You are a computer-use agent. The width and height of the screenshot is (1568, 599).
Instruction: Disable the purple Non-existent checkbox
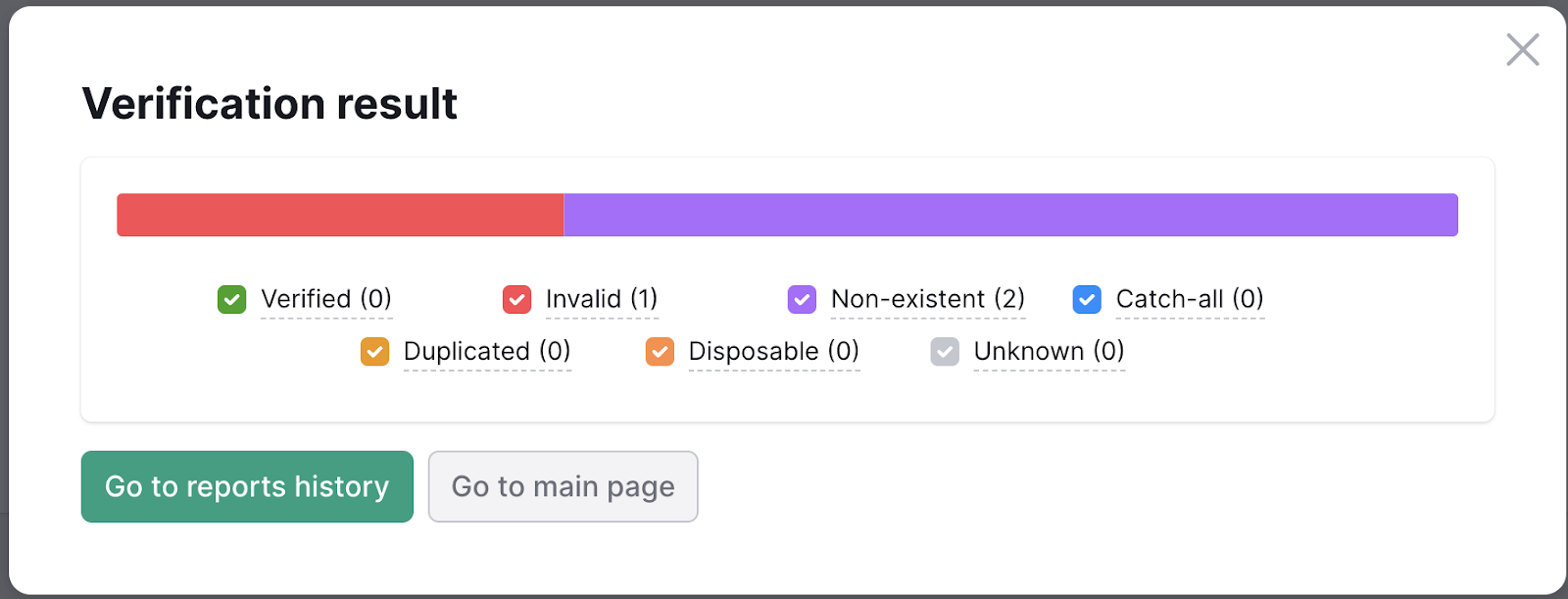click(x=802, y=299)
